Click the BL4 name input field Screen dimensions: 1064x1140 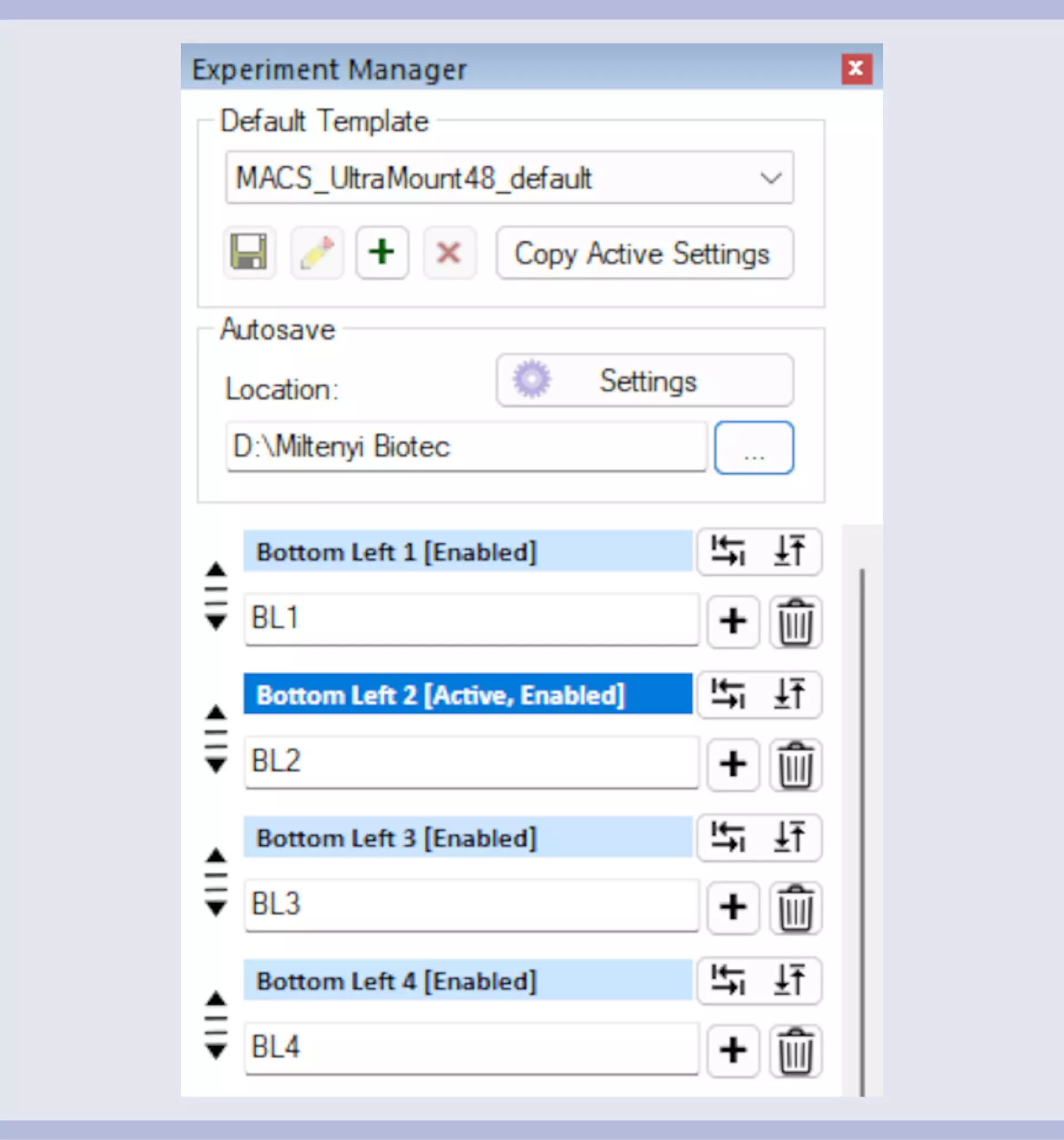472,1049
